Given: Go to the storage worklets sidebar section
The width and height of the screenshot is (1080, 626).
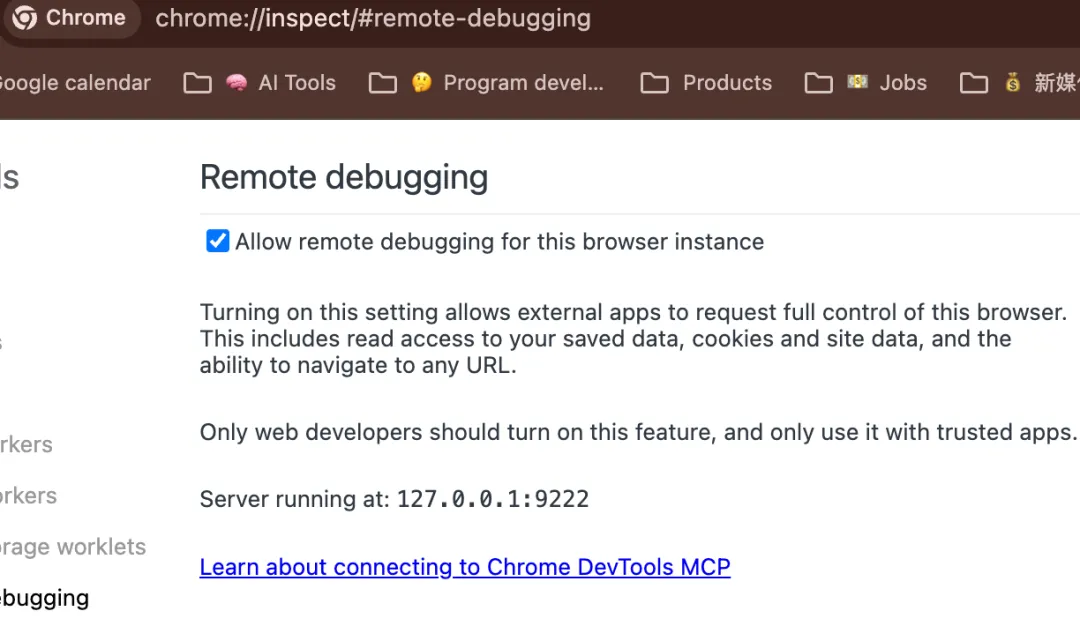Looking at the screenshot, I should (72, 547).
